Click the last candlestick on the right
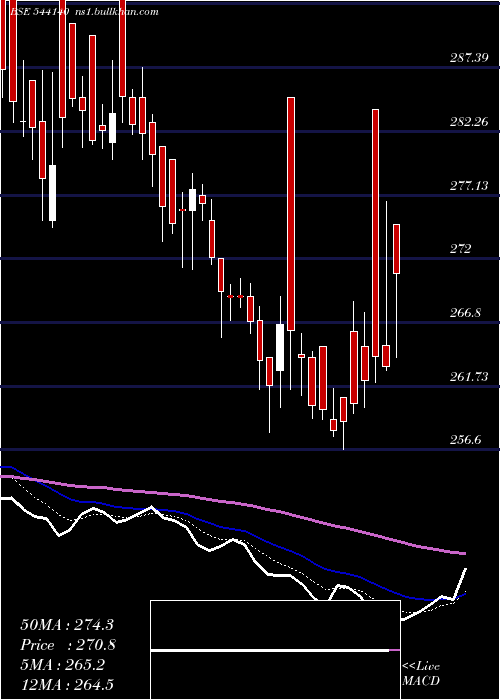Screen dimensions: 500x700 [x=396, y=249]
